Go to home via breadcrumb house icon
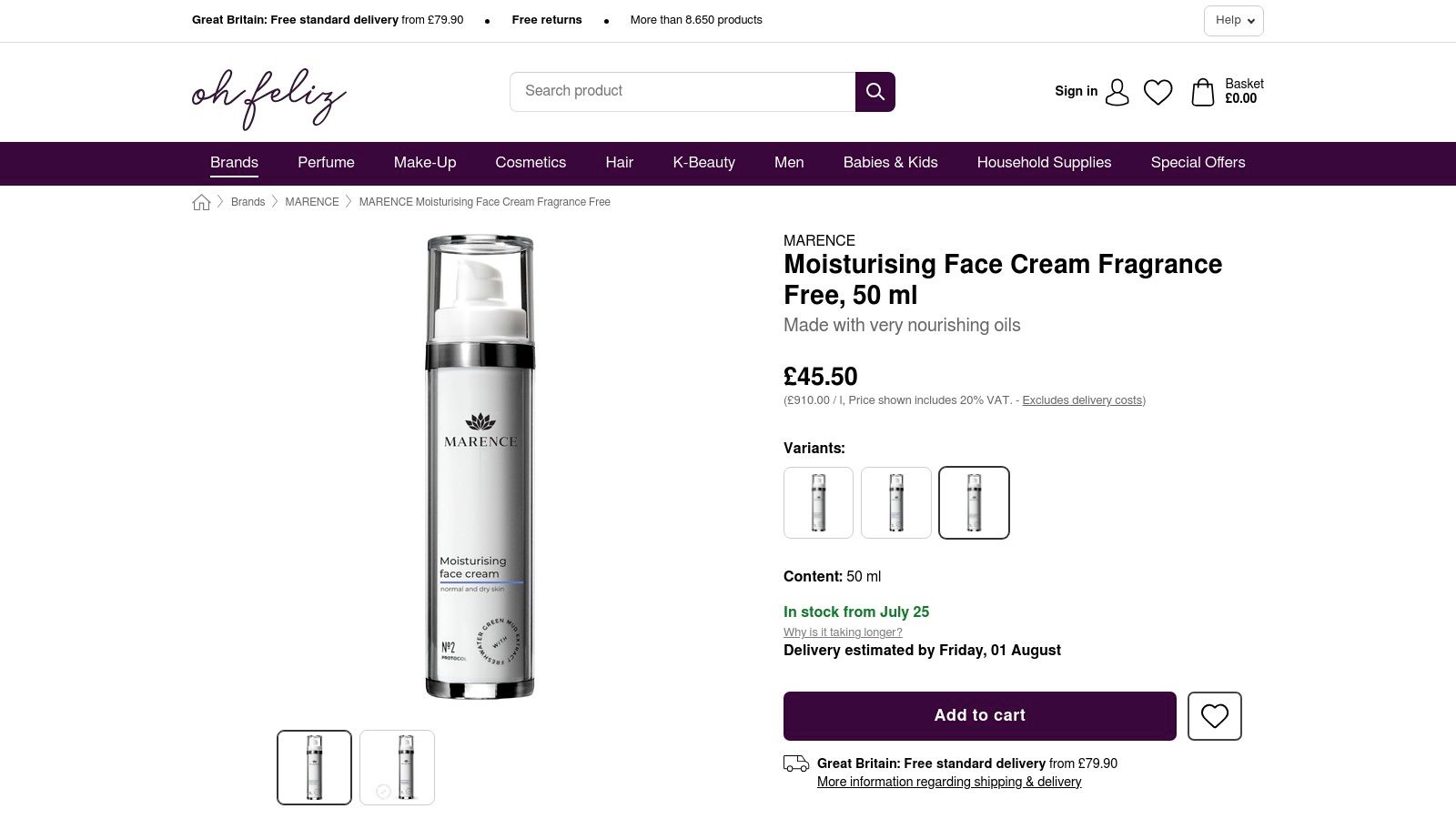Screen dimensions: 1456x819 pos(201,202)
